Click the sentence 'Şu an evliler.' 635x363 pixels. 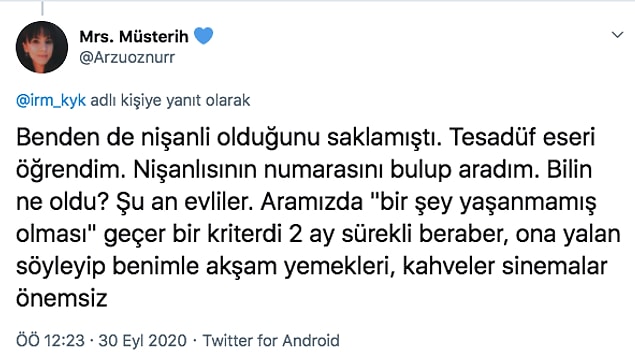coord(185,202)
